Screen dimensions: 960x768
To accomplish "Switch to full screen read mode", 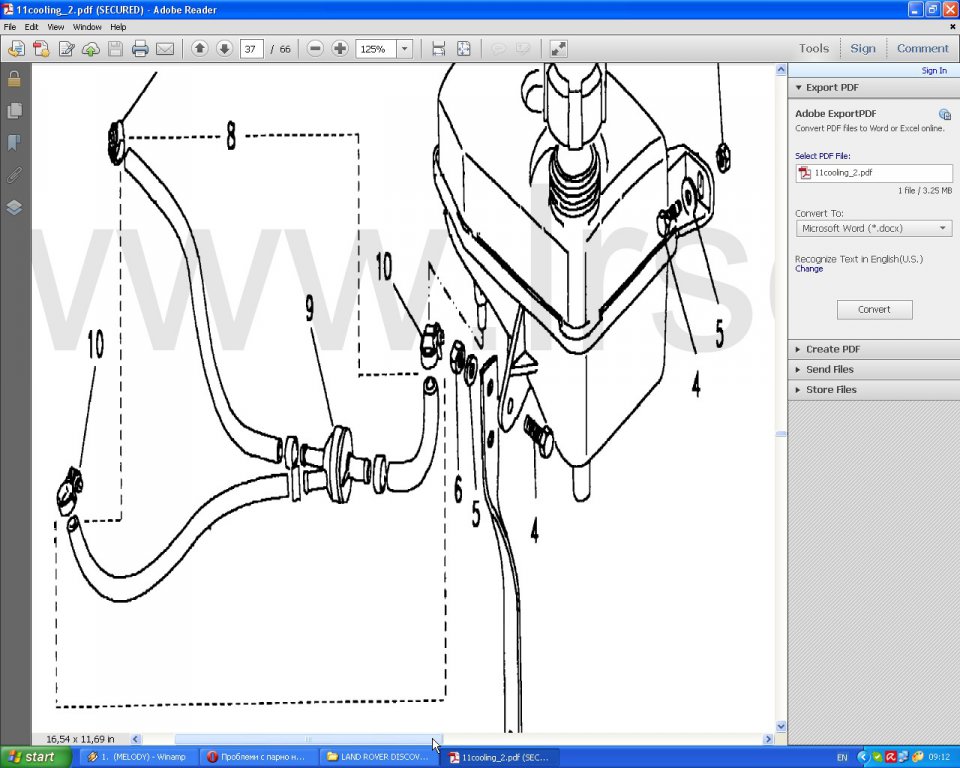I will coord(558,49).
